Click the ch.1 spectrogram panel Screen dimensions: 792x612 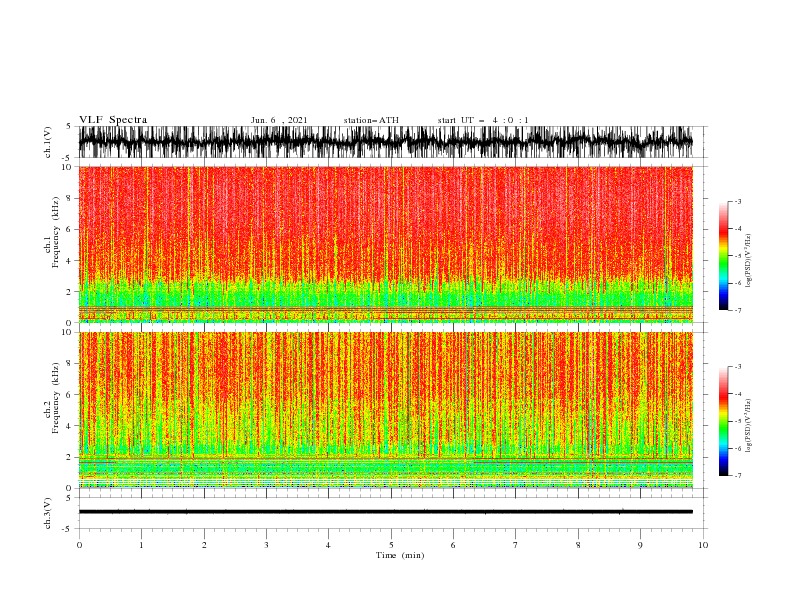tap(385, 244)
